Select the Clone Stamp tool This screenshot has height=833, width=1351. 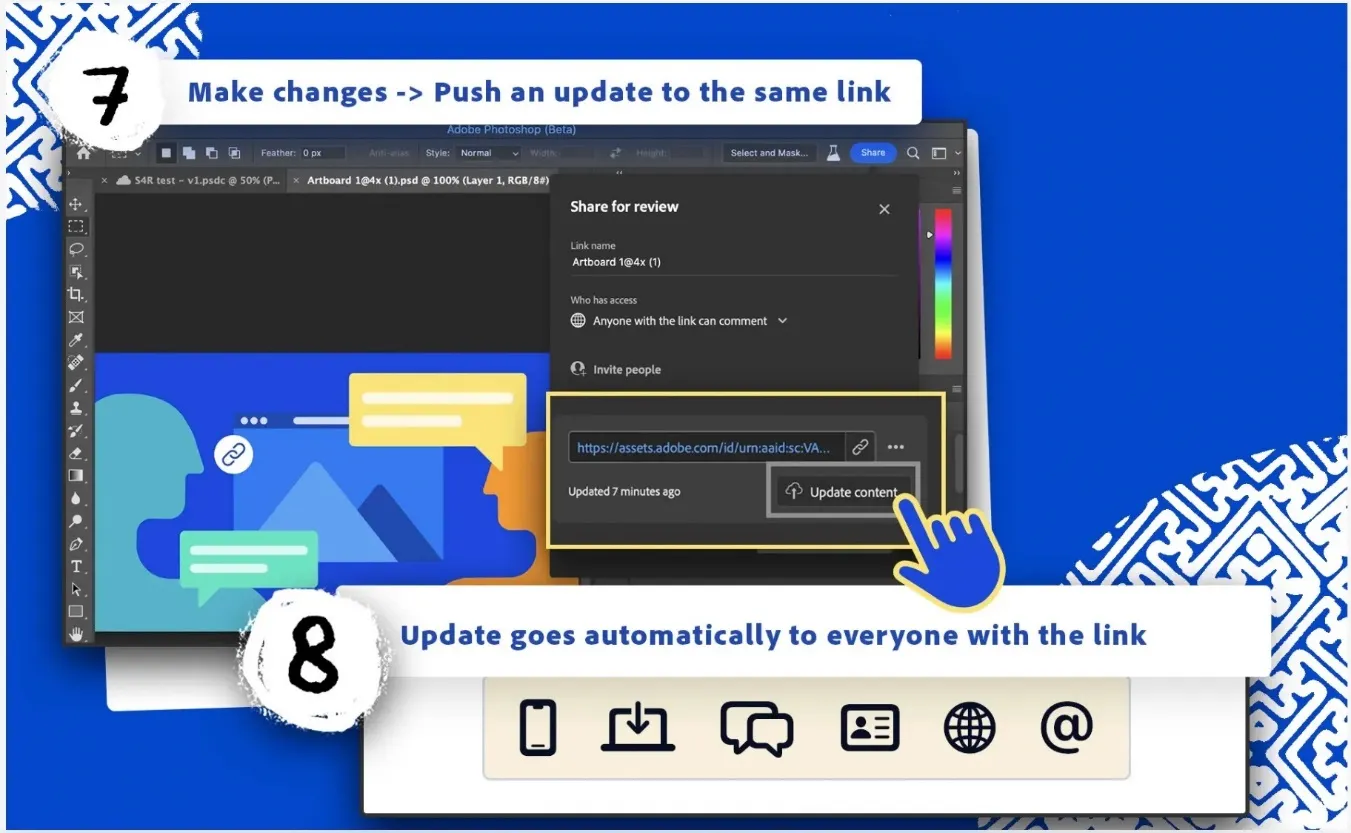click(76, 408)
